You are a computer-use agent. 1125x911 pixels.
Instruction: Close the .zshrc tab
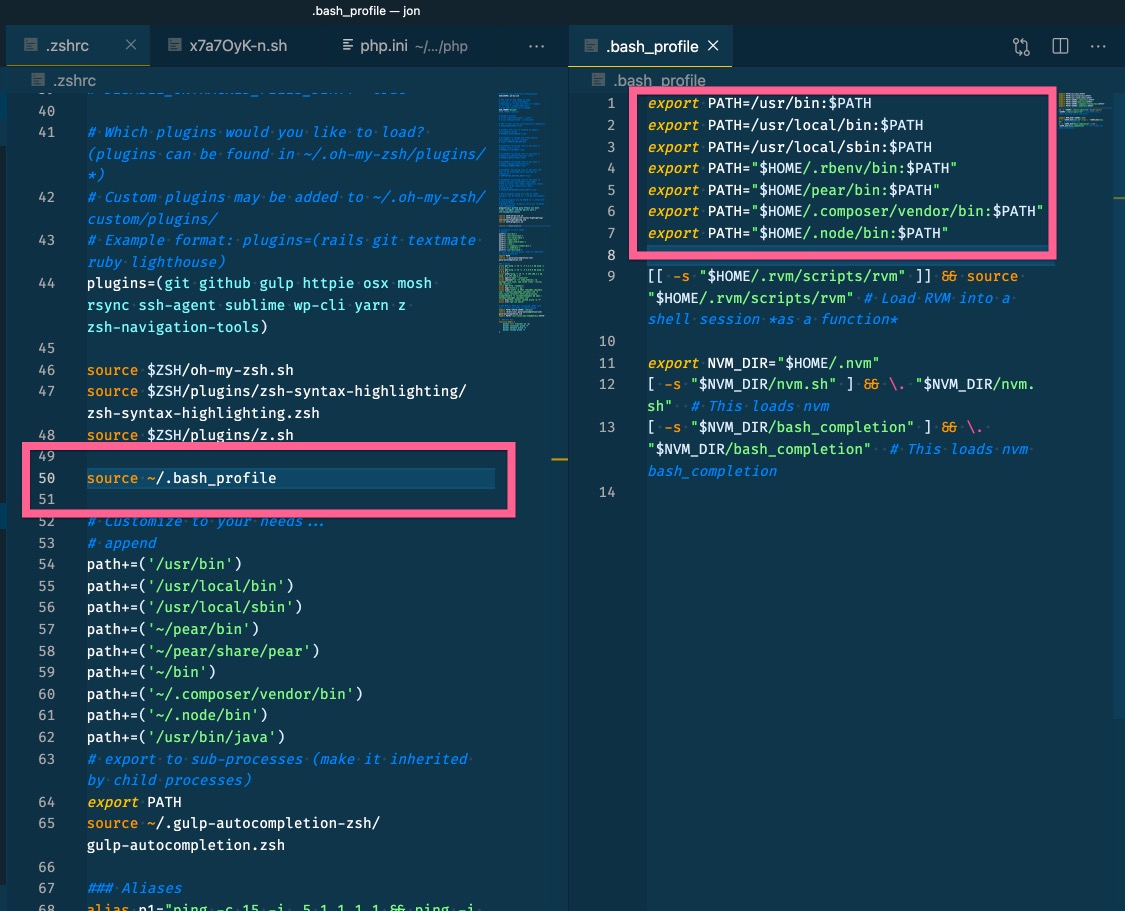(131, 45)
